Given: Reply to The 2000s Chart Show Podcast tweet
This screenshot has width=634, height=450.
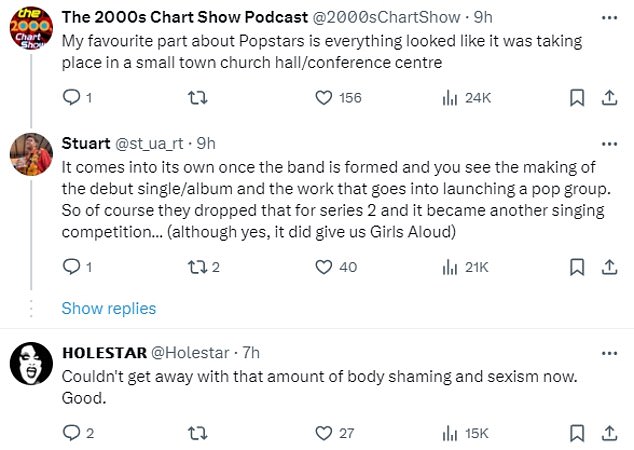Looking at the screenshot, I should click(x=71, y=97).
